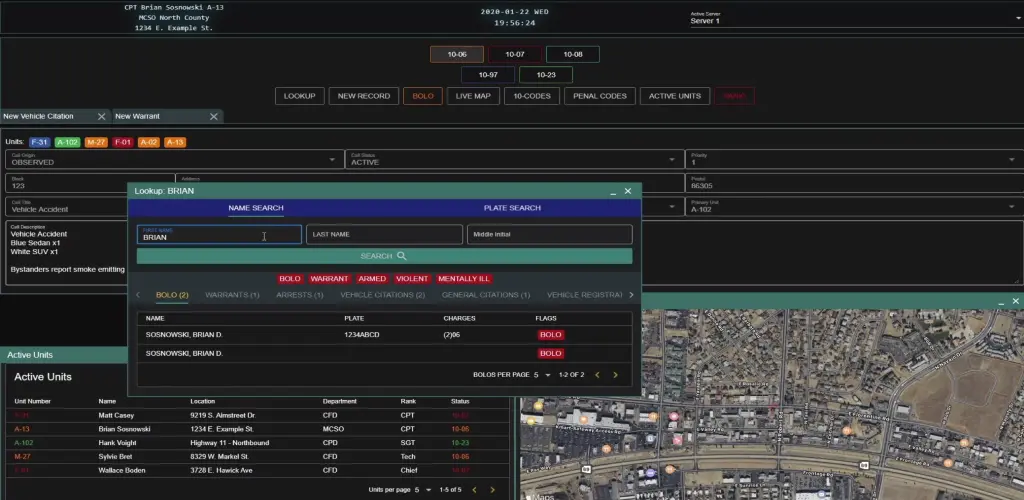This screenshot has height=500, width=1024.
Task: Open the GENERAL CITATIONS (1) results tab
Action: pos(486,295)
